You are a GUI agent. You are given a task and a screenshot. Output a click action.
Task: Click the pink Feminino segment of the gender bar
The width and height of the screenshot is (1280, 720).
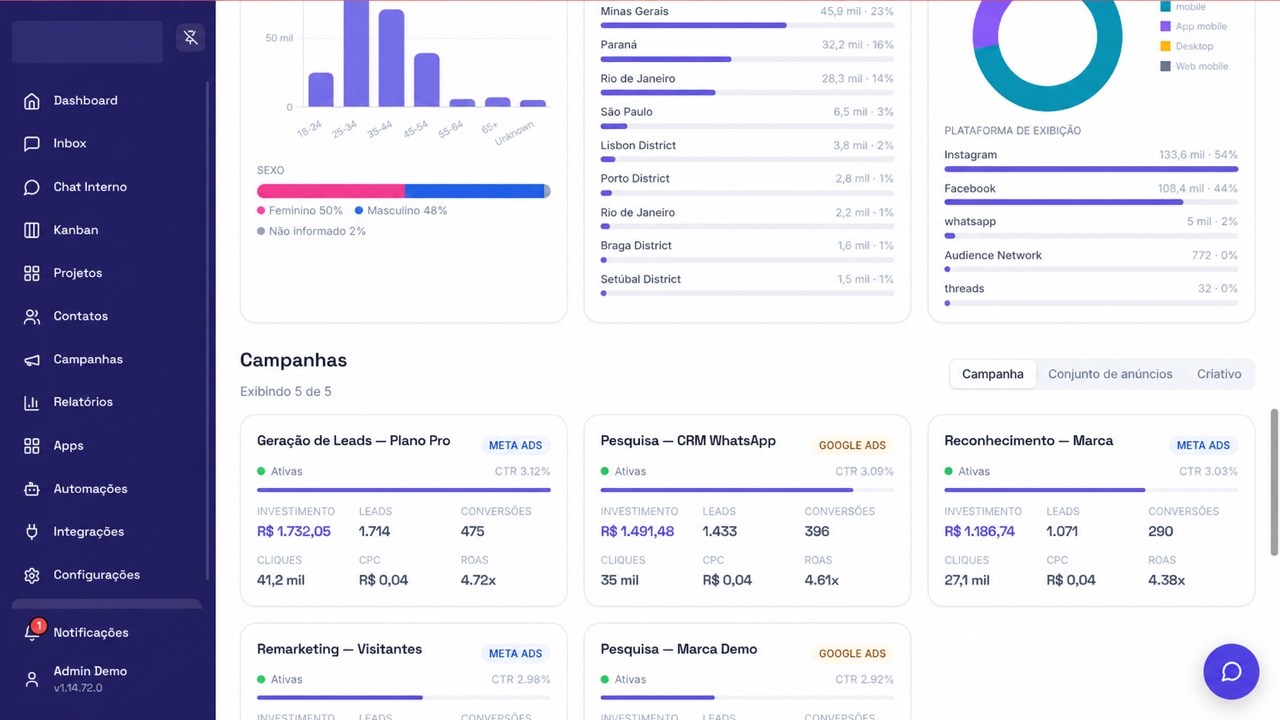click(331, 191)
